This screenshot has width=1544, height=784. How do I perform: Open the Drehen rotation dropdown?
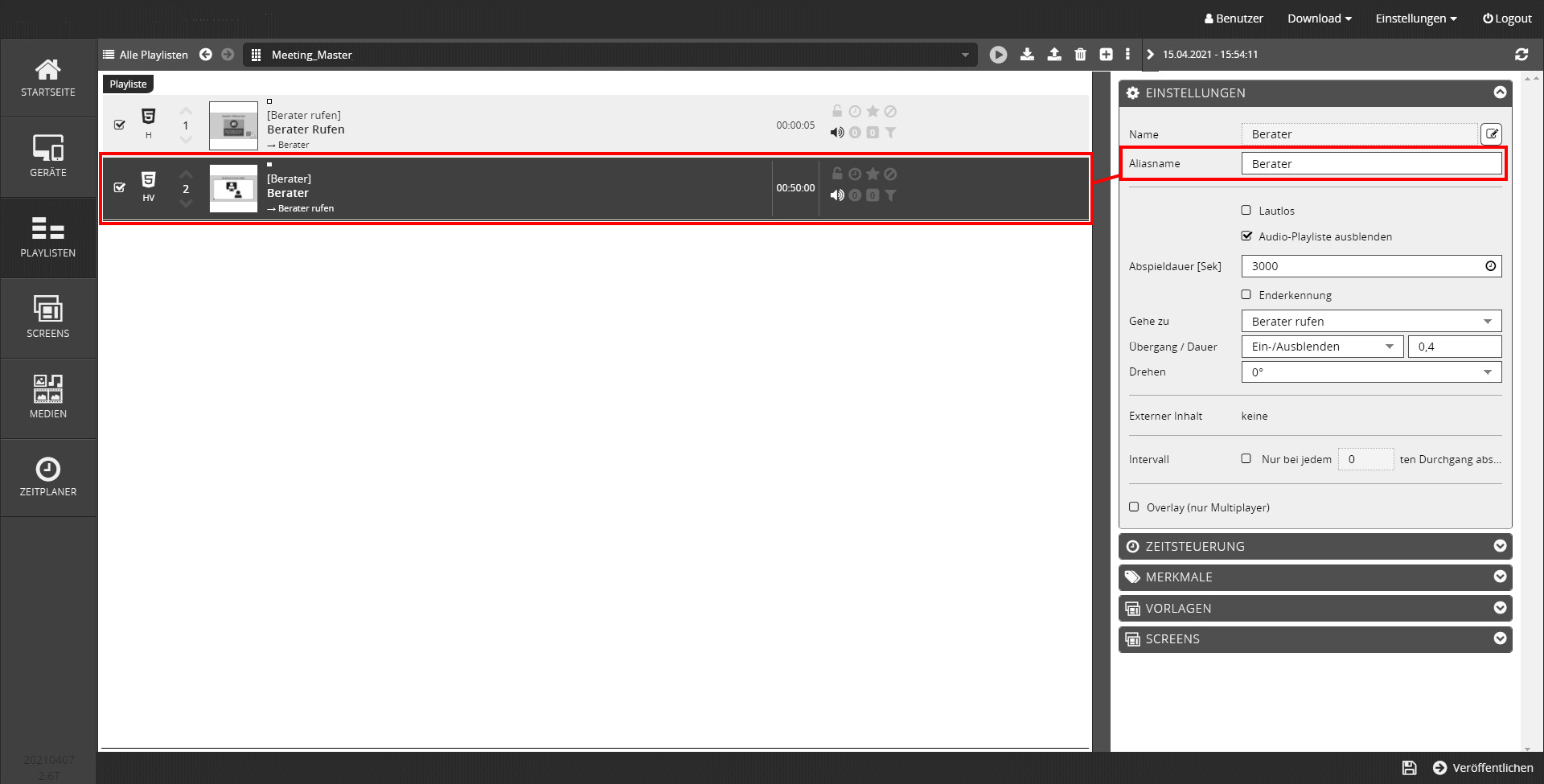pyautogui.click(x=1371, y=372)
